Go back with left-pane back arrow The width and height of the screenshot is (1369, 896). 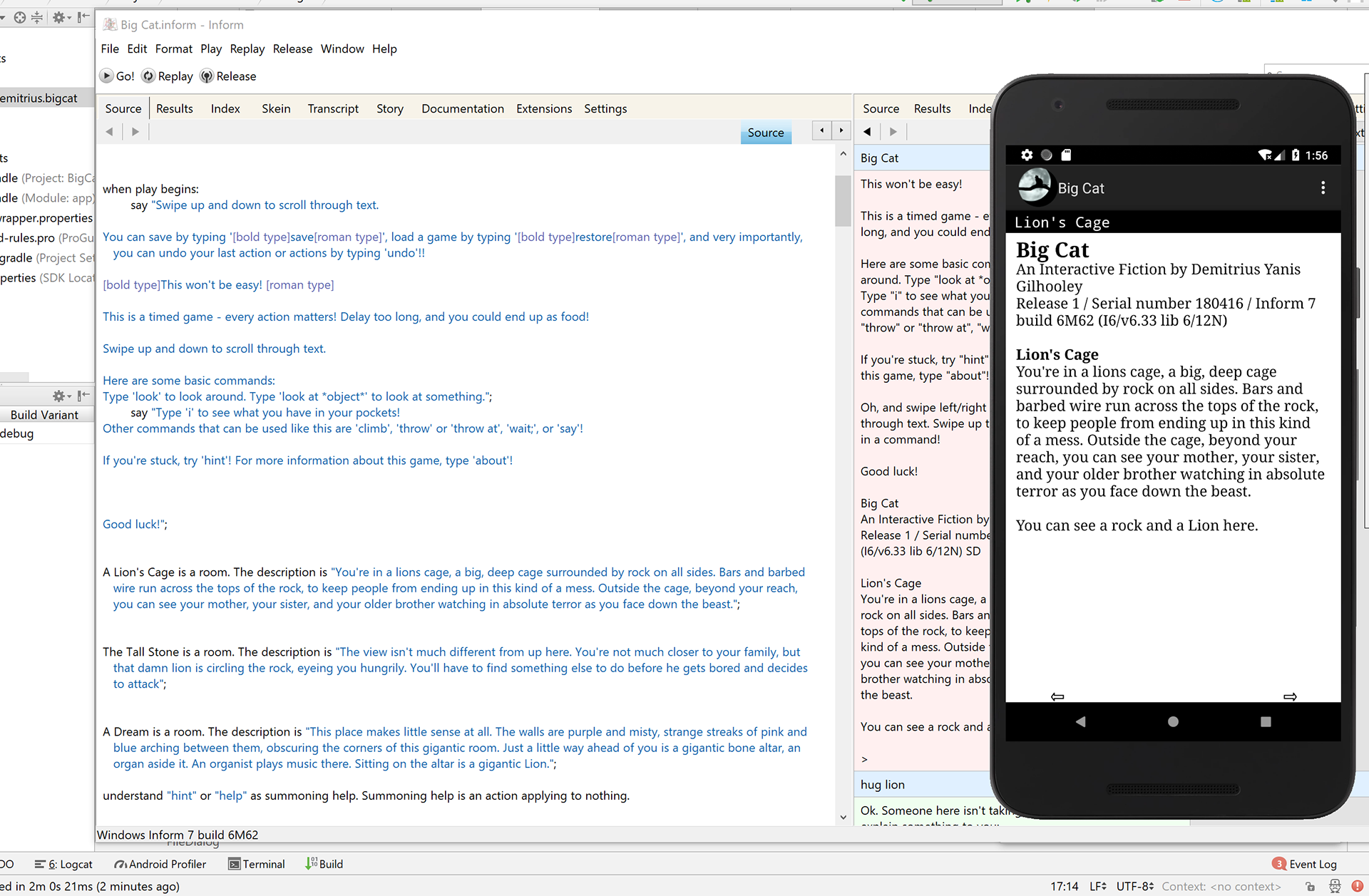109,132
